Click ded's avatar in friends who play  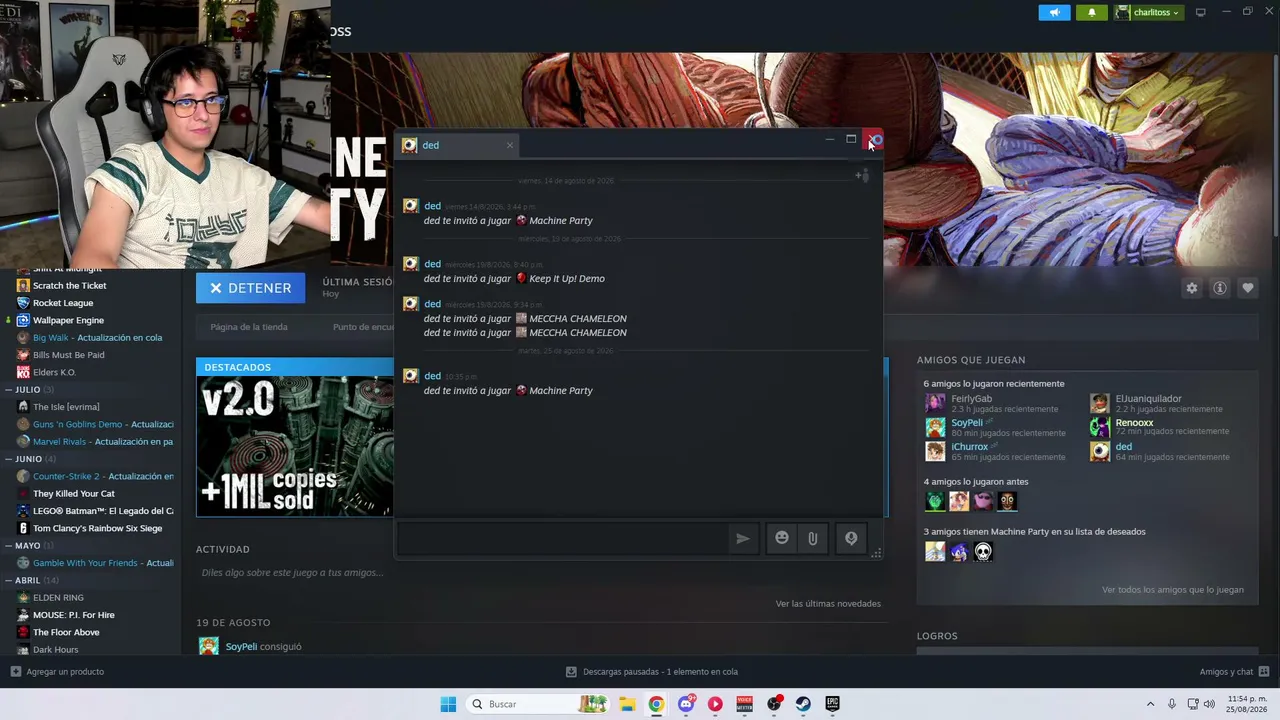(1100, 451)
